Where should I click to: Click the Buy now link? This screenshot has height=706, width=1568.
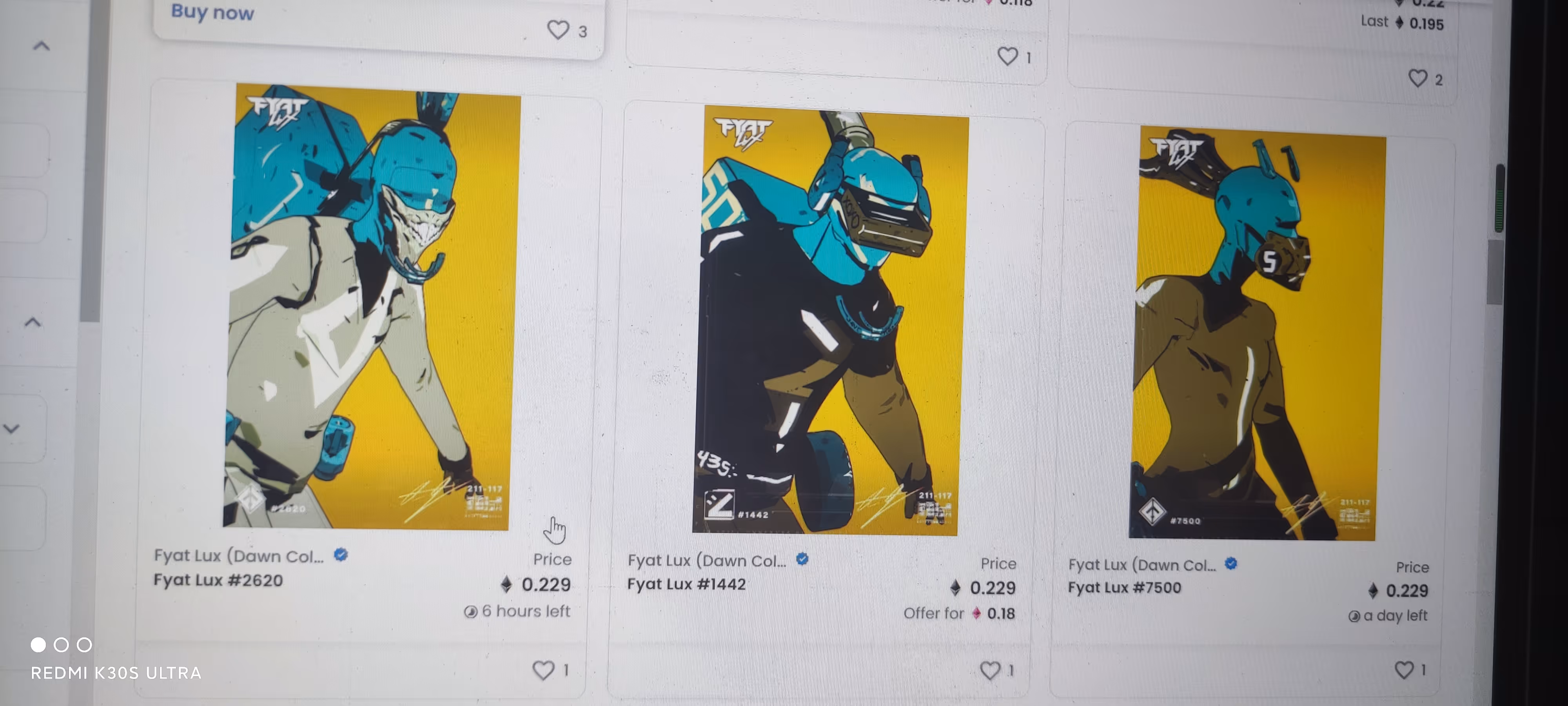pos(212,12)
